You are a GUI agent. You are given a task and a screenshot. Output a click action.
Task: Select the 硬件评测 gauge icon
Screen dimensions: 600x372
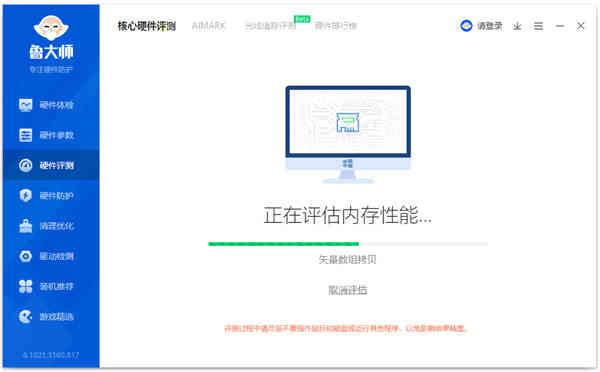pos(26,165)
